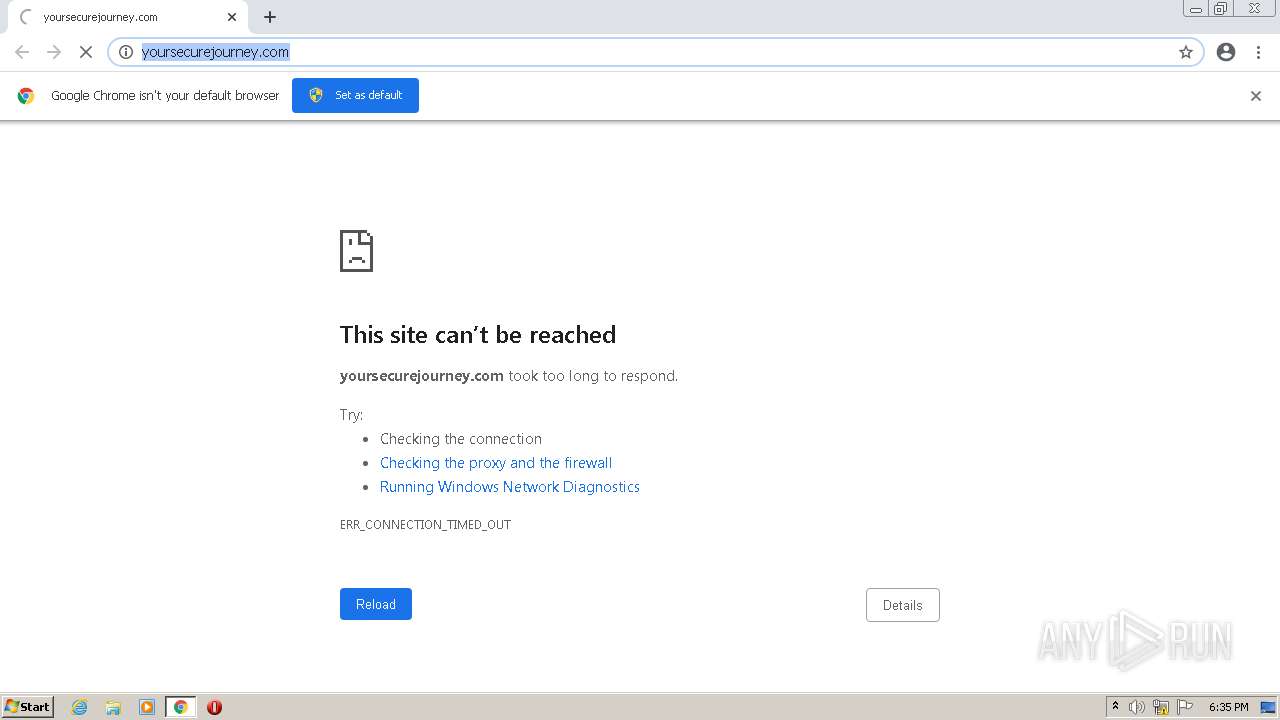
Task: Select the yoursecurejourney.com tab
Action: pyautogui.click(x=127, y=17)
